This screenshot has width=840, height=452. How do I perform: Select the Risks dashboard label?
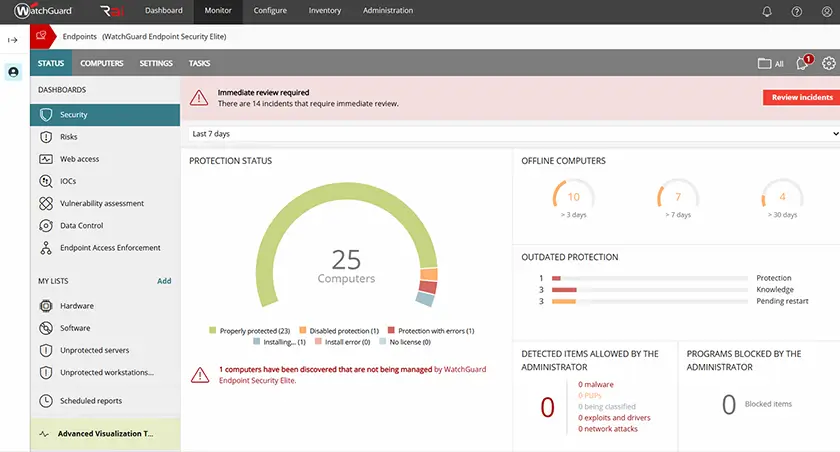tap(69, 137)
